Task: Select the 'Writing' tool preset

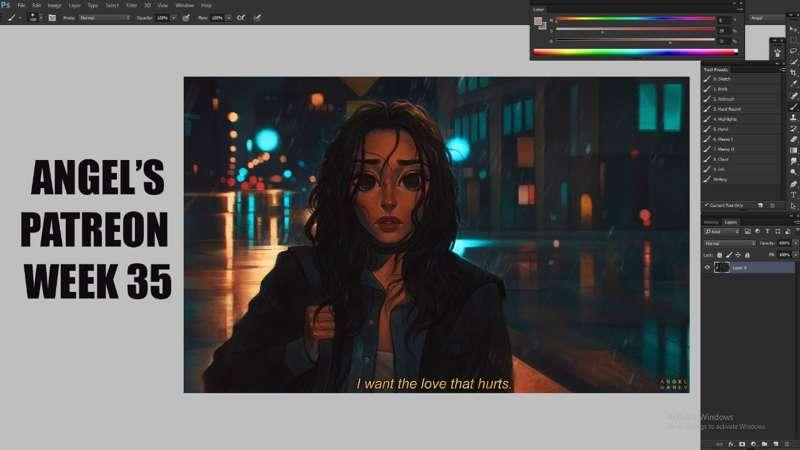Action: 741,180
